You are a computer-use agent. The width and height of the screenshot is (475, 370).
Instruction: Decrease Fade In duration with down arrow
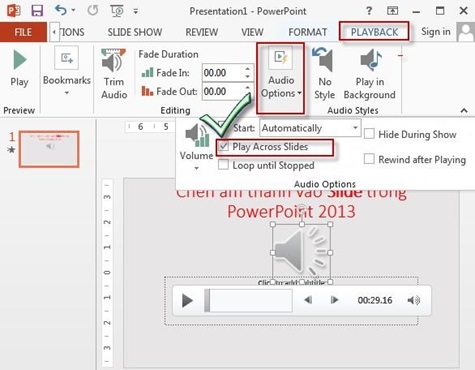pyautogui.click(x=247, y=77)
